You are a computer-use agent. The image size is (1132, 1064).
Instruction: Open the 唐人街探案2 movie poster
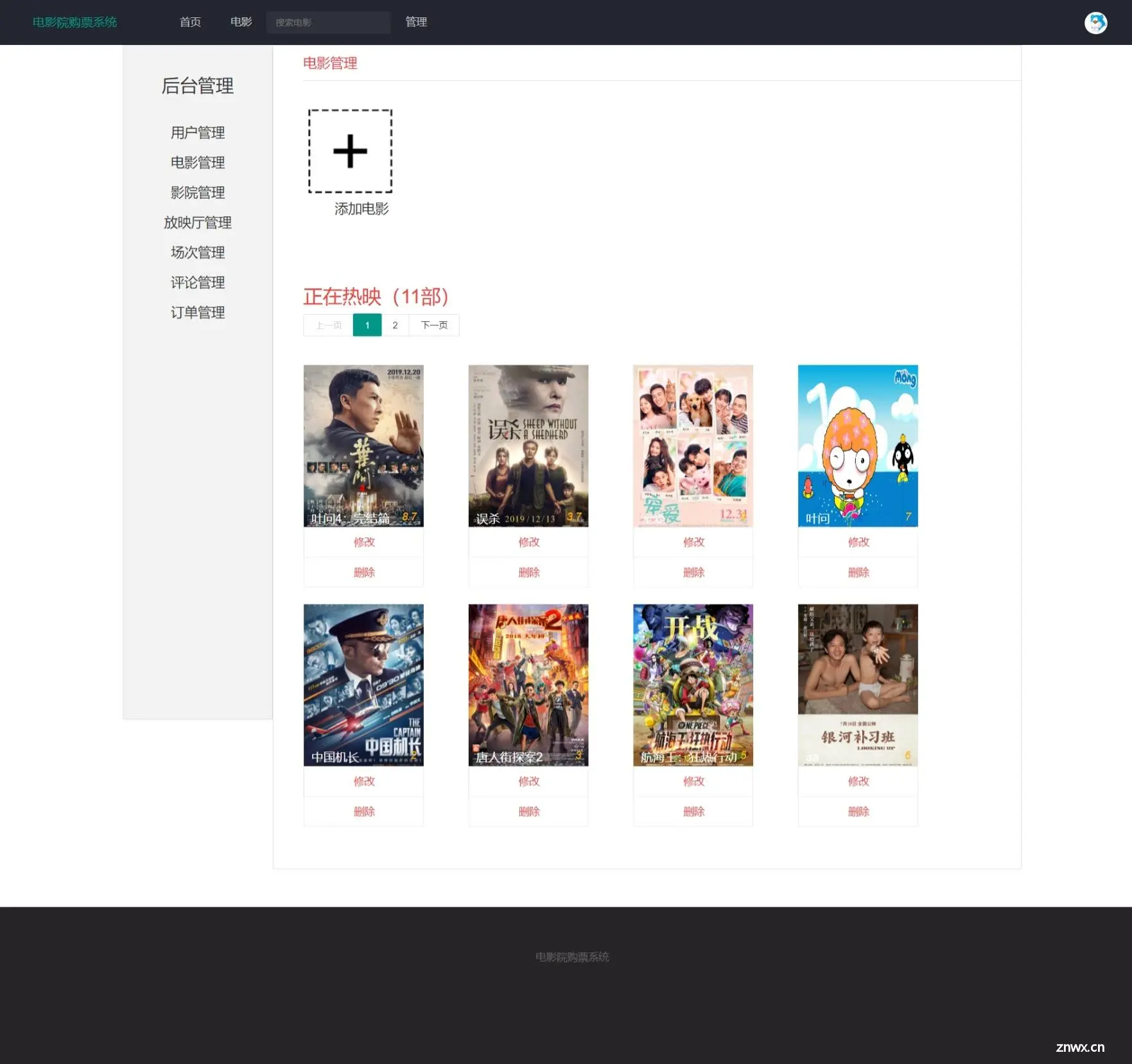click(x=528, y=685)
